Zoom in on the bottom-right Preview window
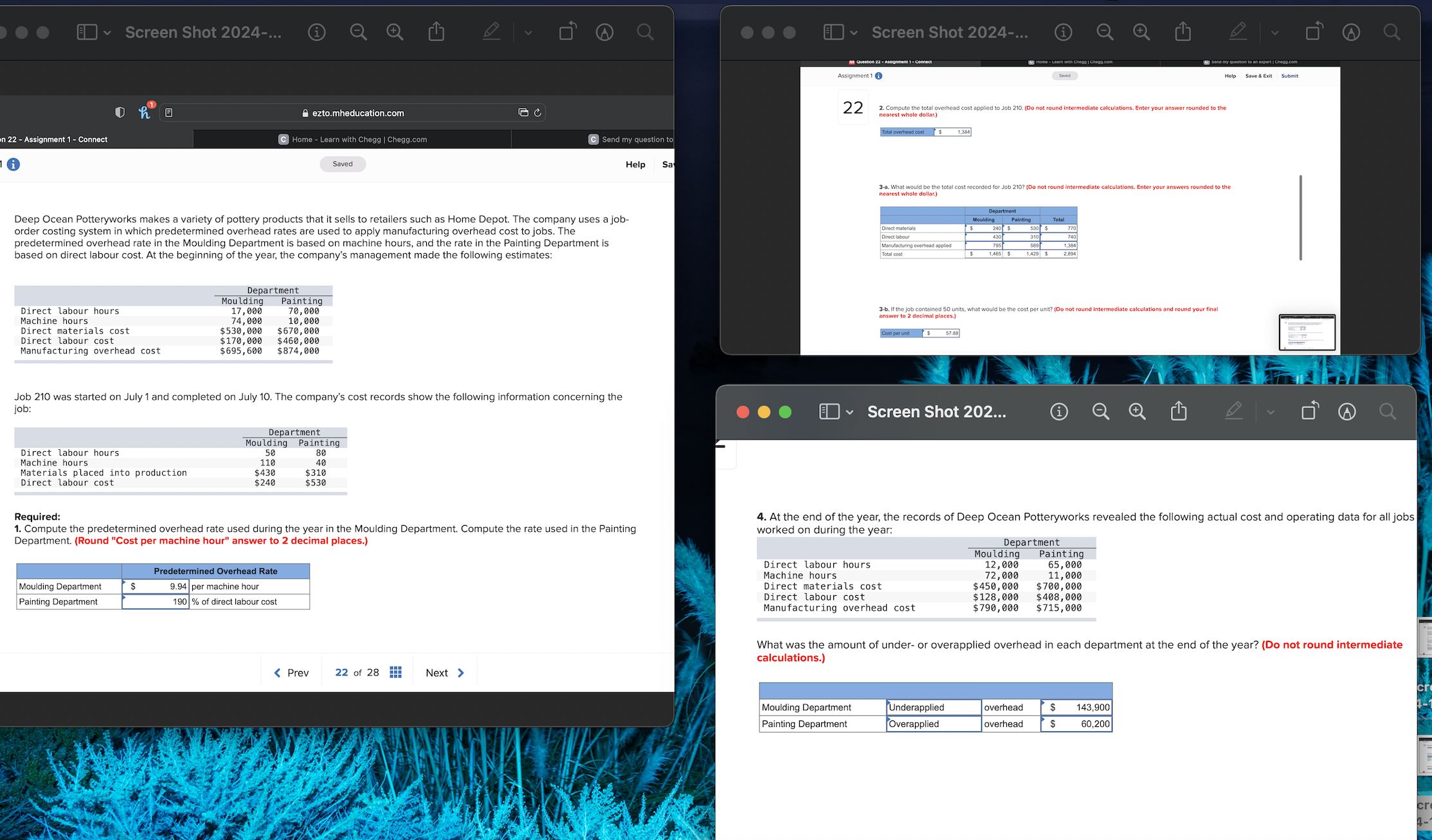This screenshot has width=1432, height=840. tap(1137, 411)
